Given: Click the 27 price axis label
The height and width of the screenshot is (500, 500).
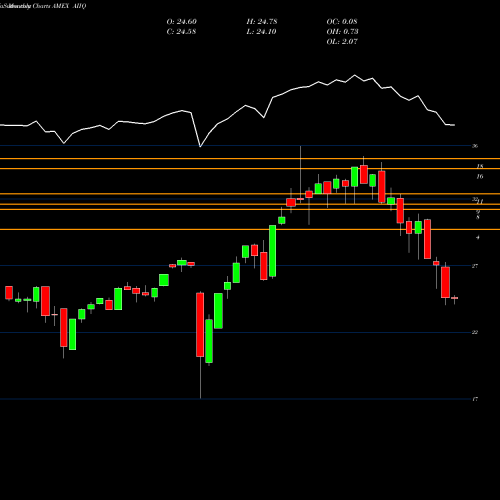Looking at the screenshot, I should click(x=475, y=266).
